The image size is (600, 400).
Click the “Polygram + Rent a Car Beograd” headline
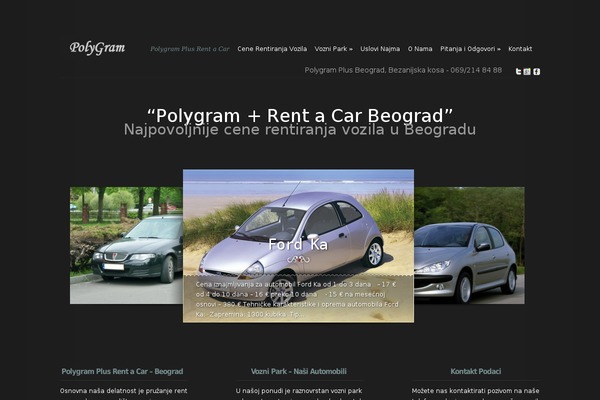click(300, 115)
